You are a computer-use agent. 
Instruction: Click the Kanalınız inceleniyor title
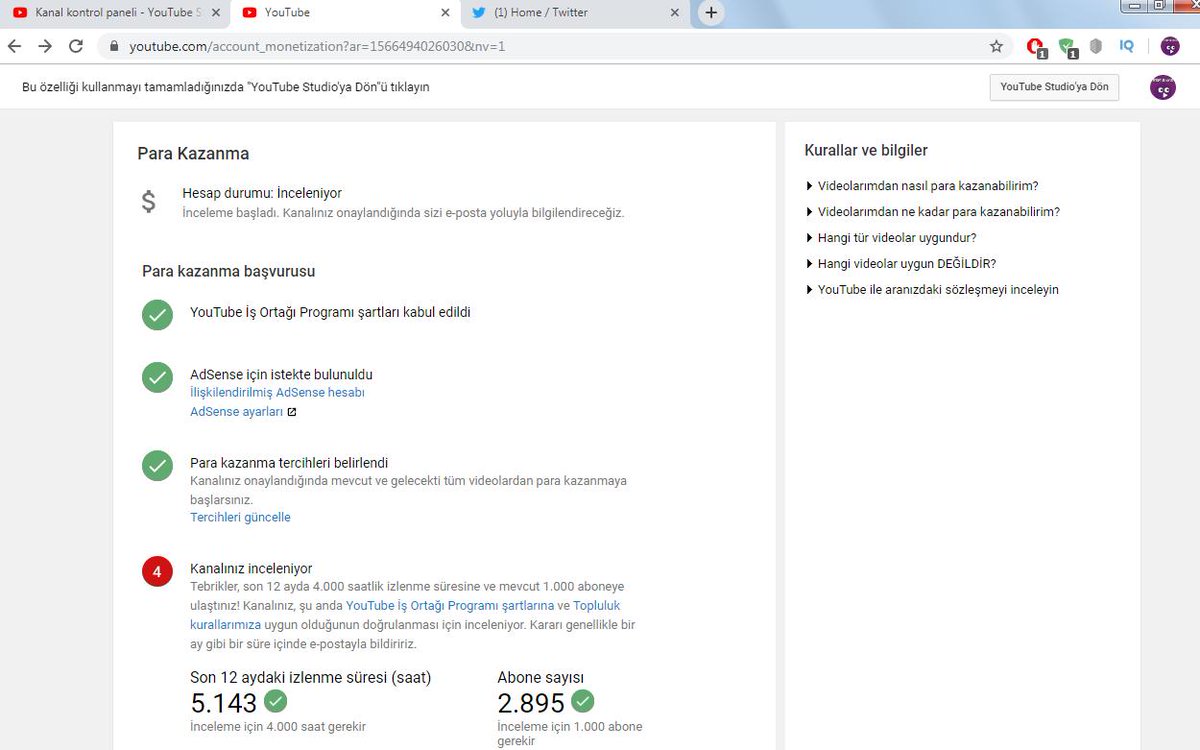tap(251, 569)
